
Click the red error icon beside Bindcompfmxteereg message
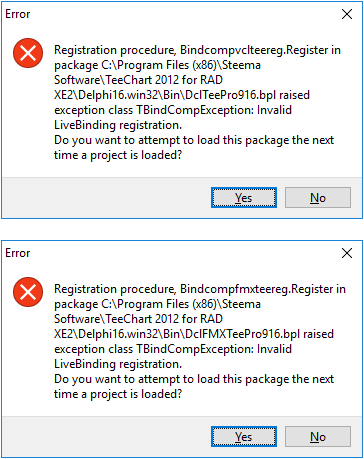click(28, 292)
